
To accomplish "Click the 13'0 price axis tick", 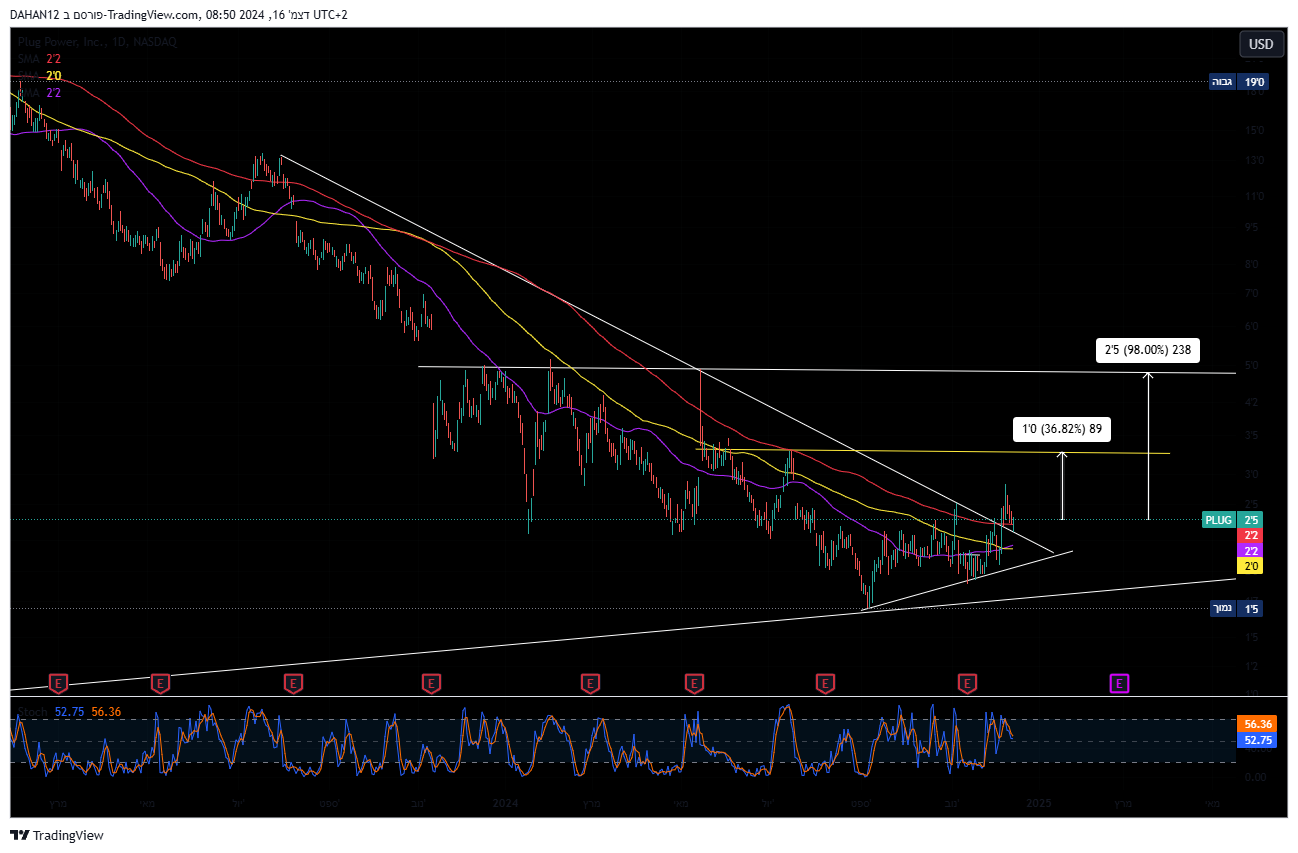I will tap(1255, 160).
